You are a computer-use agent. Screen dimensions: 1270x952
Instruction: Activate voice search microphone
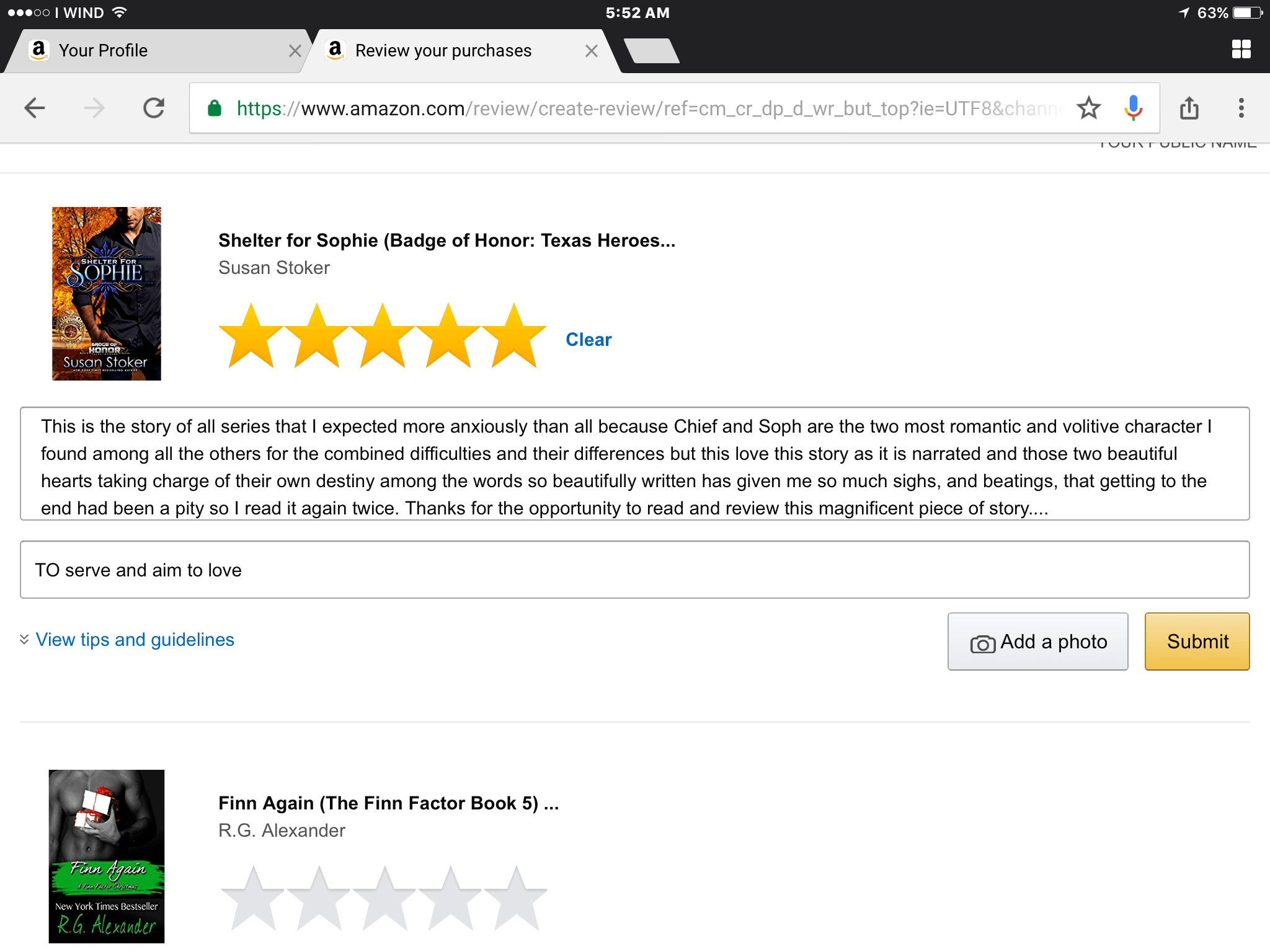pyautogui.click(x=1133, y=108)
